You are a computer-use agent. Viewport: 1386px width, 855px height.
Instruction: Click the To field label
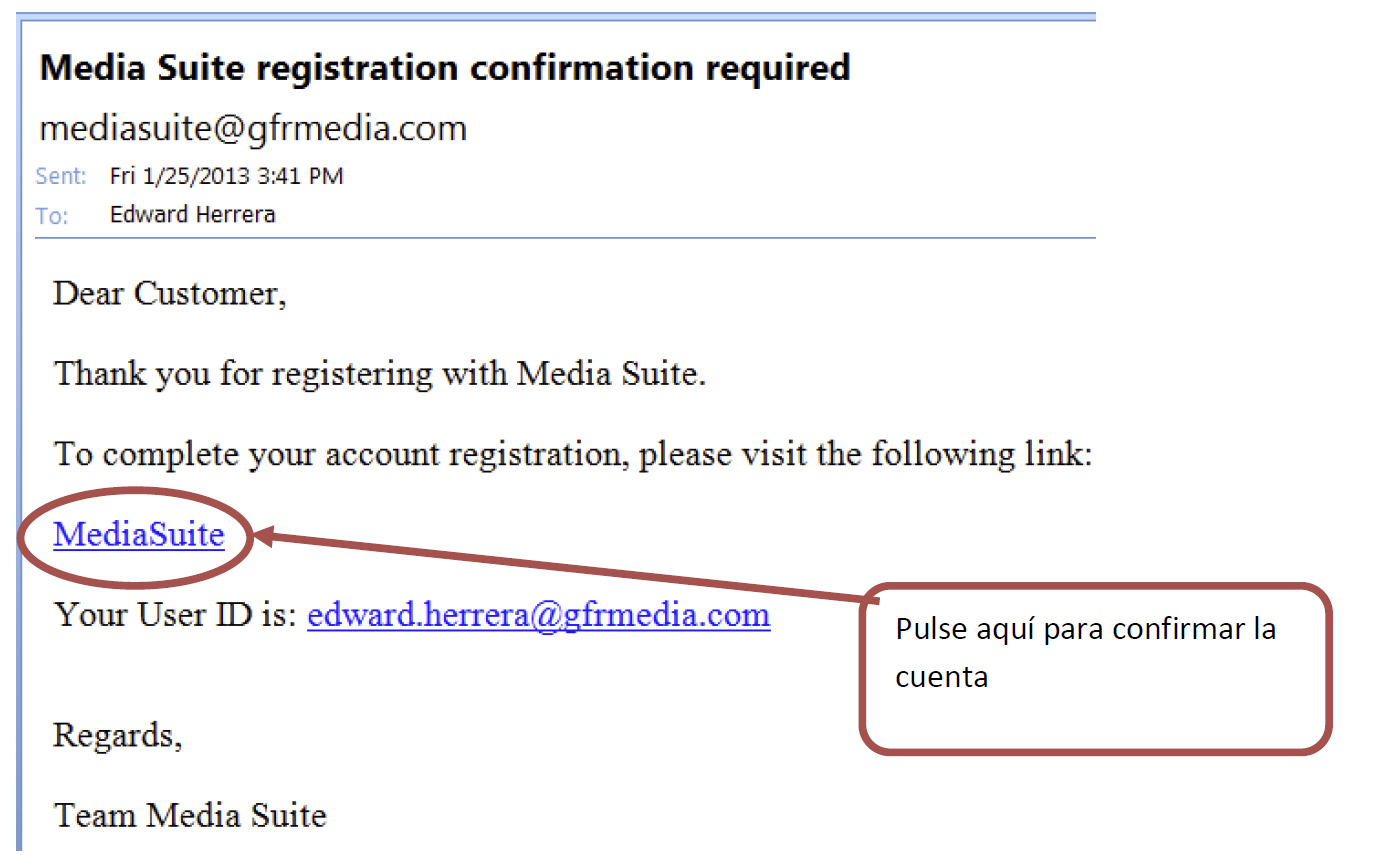tap(52, 215)
